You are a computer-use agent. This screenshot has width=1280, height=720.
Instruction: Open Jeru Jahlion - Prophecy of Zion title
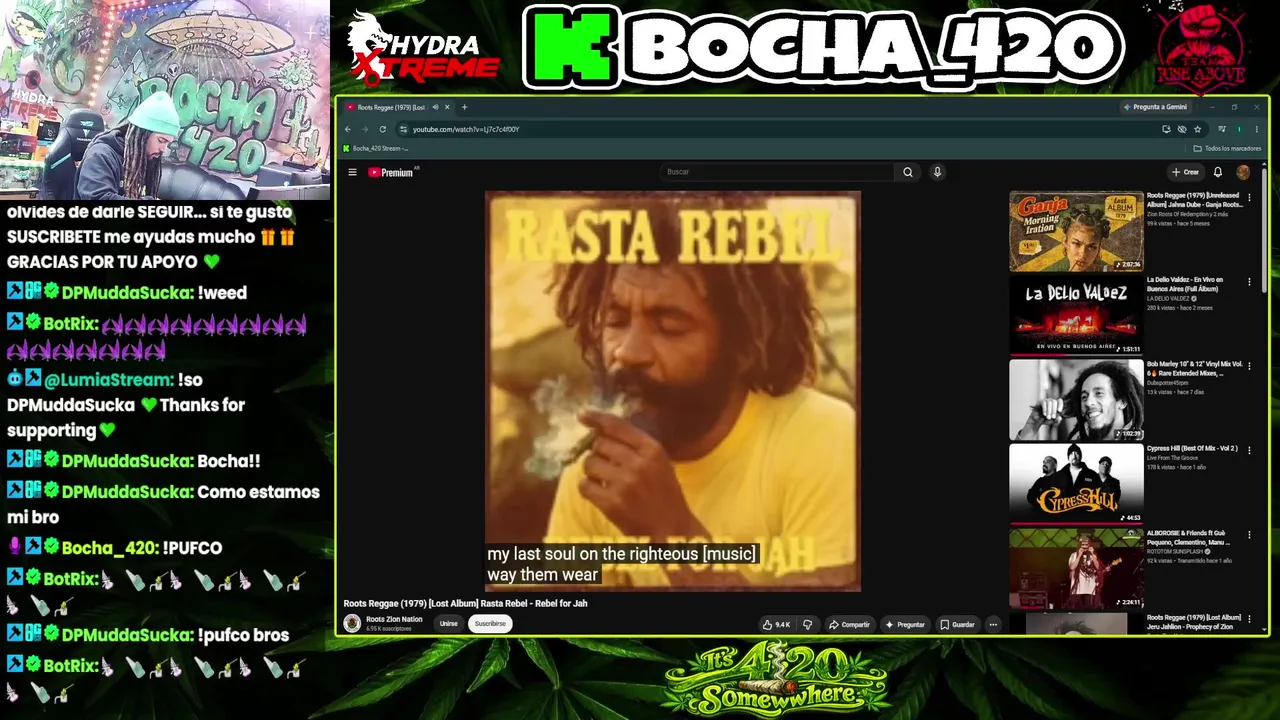(x=1194, y=622)
